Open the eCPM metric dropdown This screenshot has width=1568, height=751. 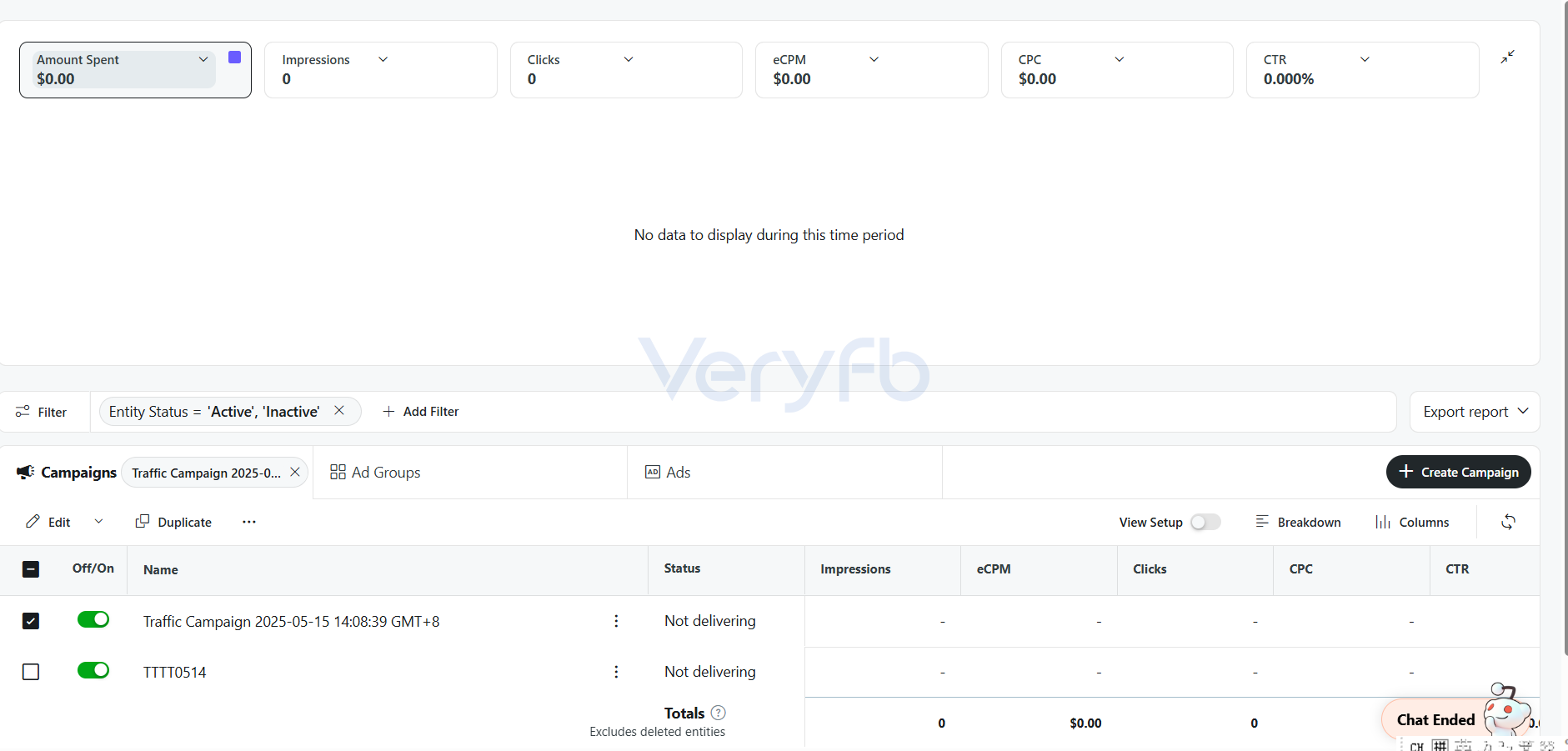[874, 59]
